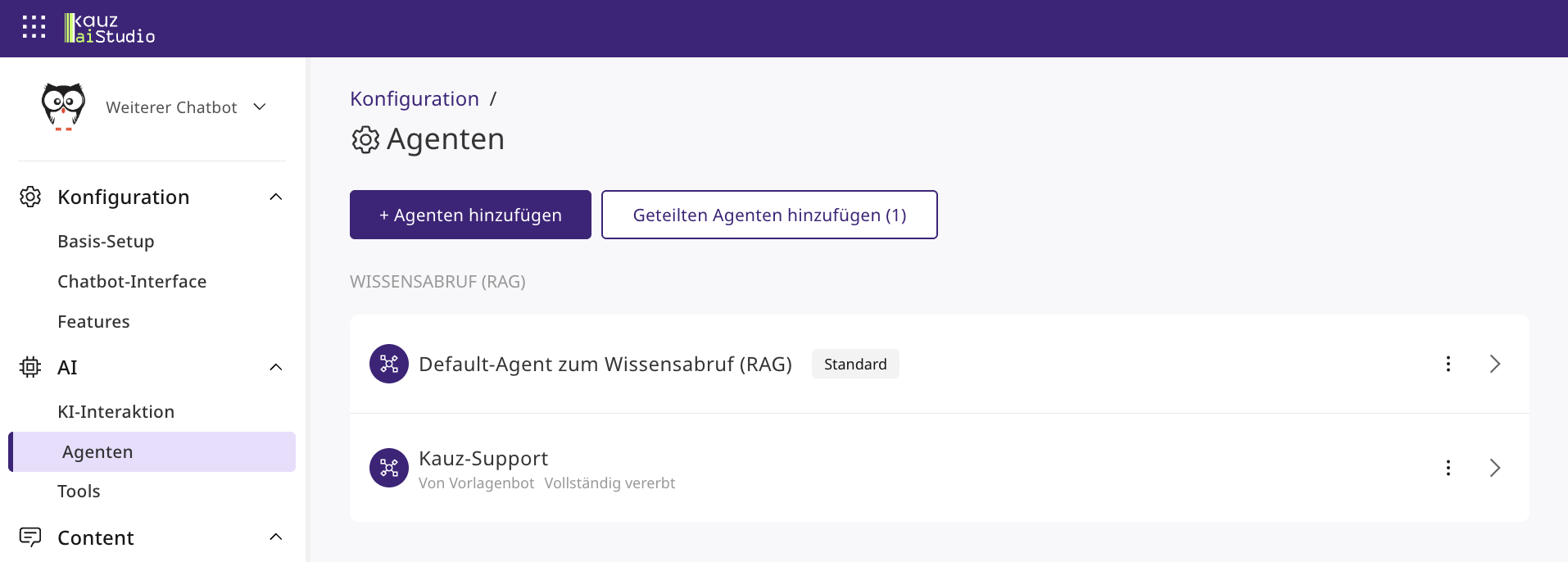1568x562 pixels.
Task: Open Default-Agent zum Wissensabruf (RAG)
Action: (x=605, y=364)
